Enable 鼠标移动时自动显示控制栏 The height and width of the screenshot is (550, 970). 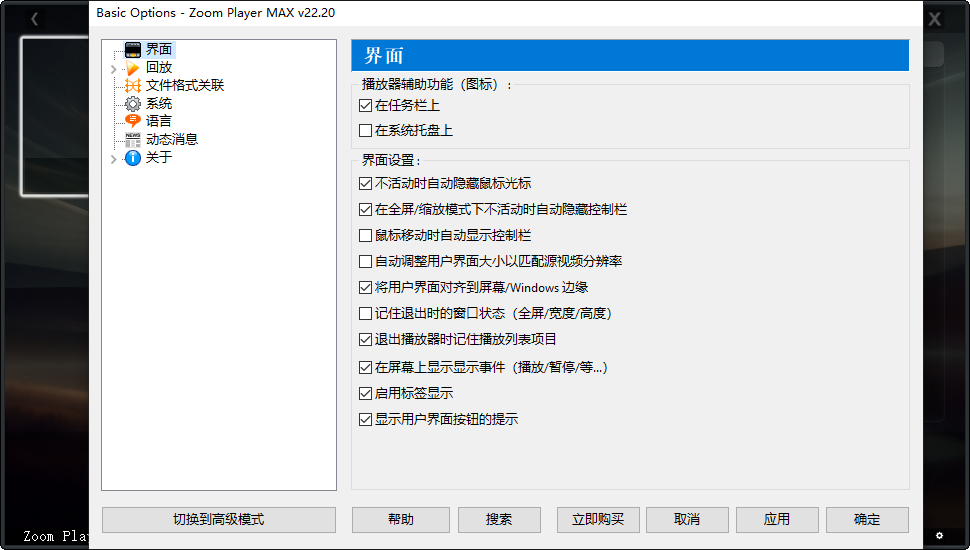click(366, 236)
